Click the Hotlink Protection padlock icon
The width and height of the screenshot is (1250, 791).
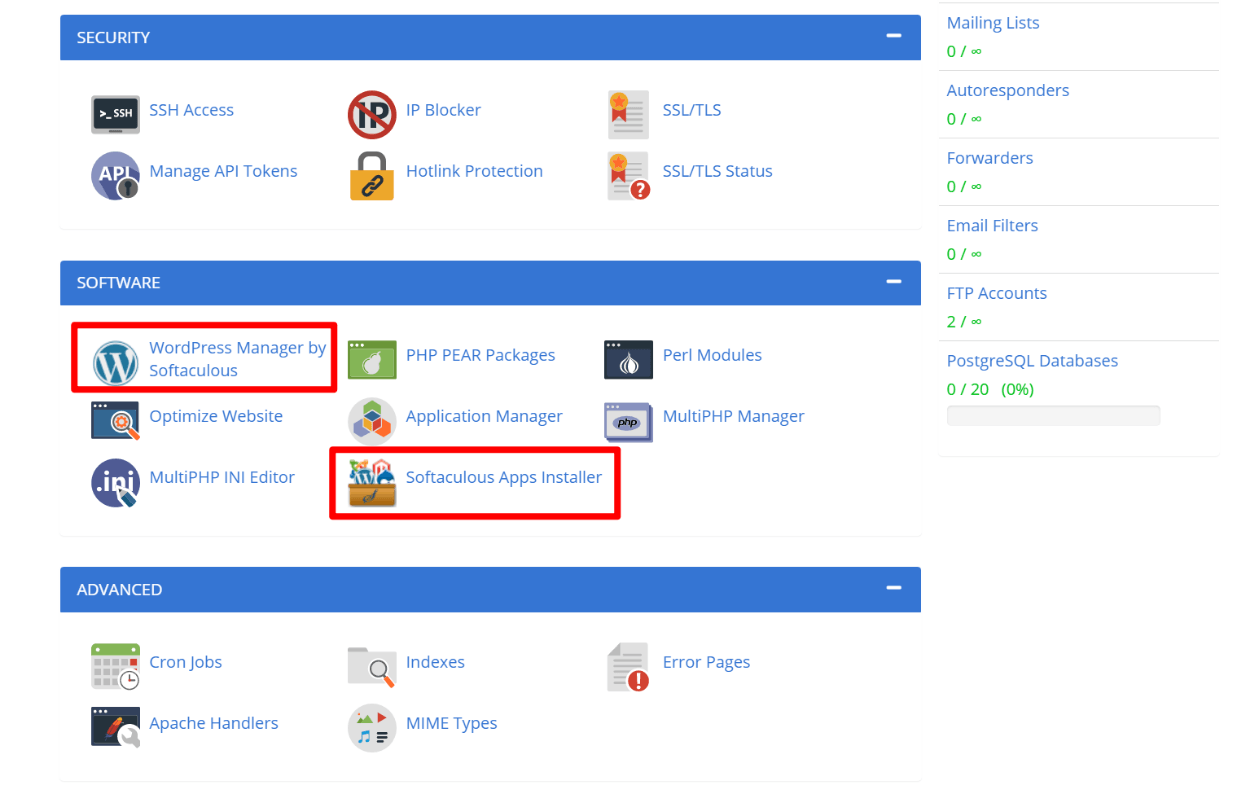pos(372,175)
